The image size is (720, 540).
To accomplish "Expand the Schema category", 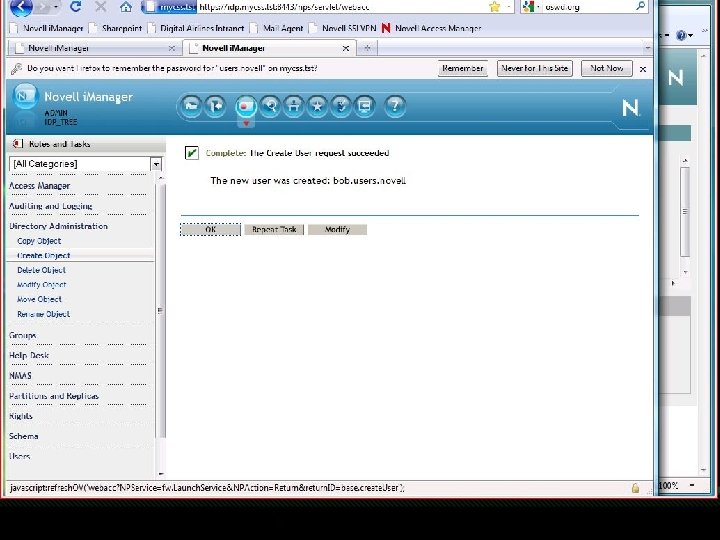I will click(23, 436).
